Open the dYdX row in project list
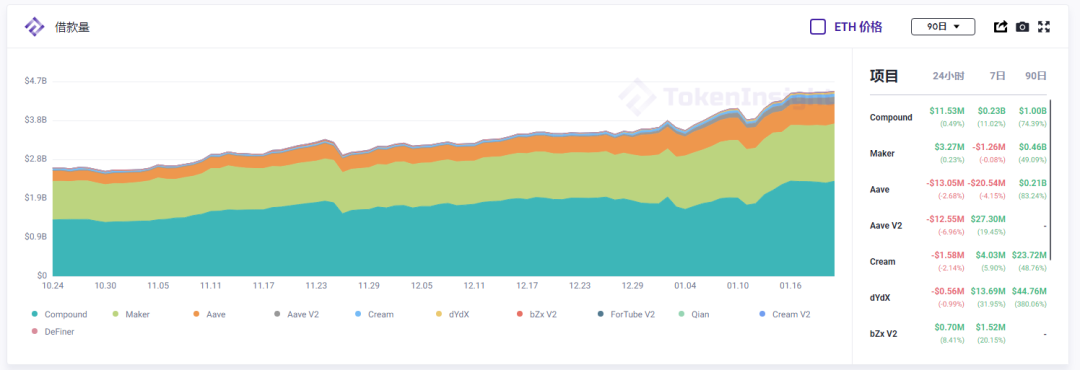 click(x=958, y=298)
